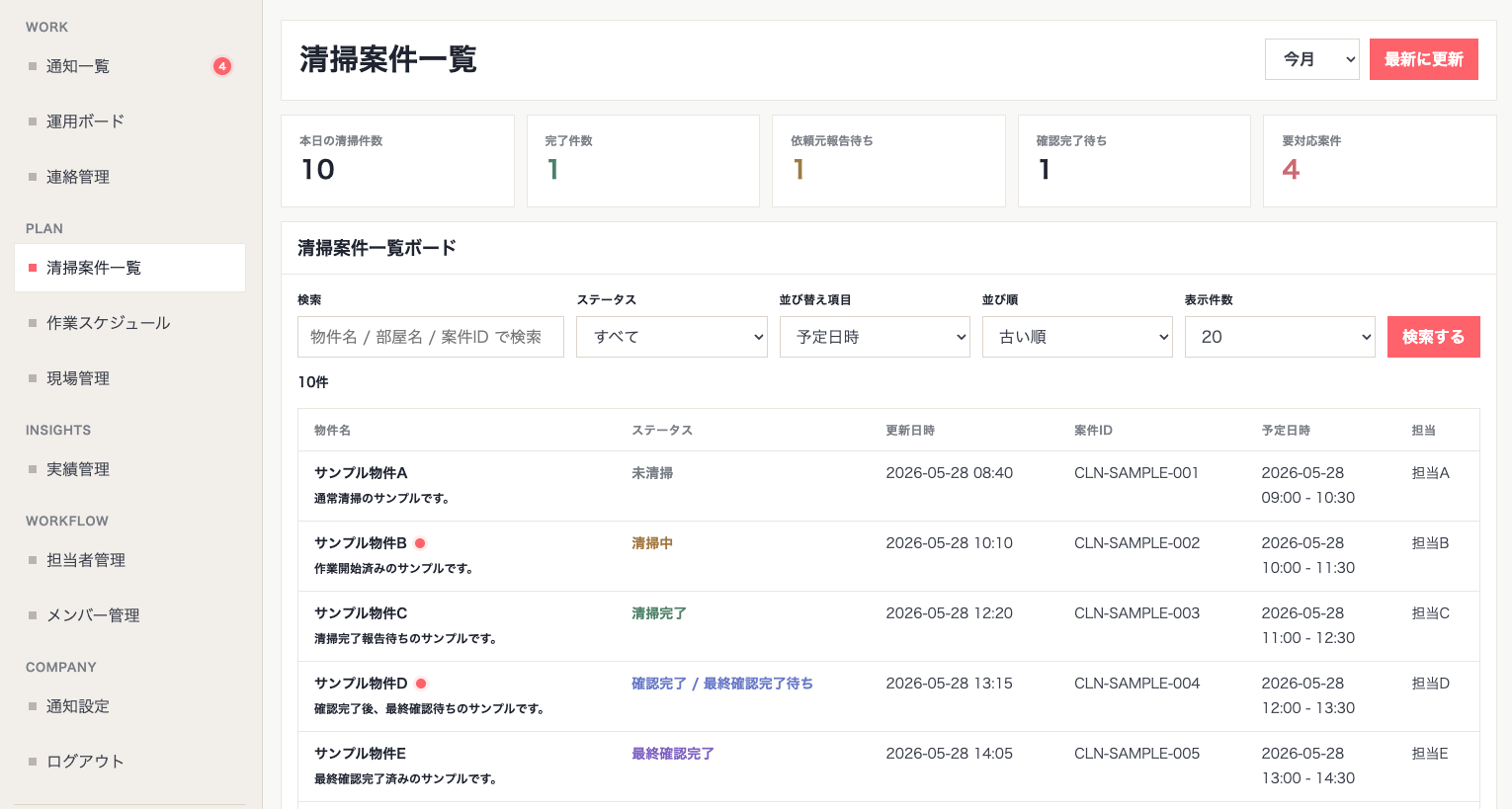This screenshot has width=1512, height=809.
Task: Click the update time 2026-05-28 08:40
Action: pos(950,473)
